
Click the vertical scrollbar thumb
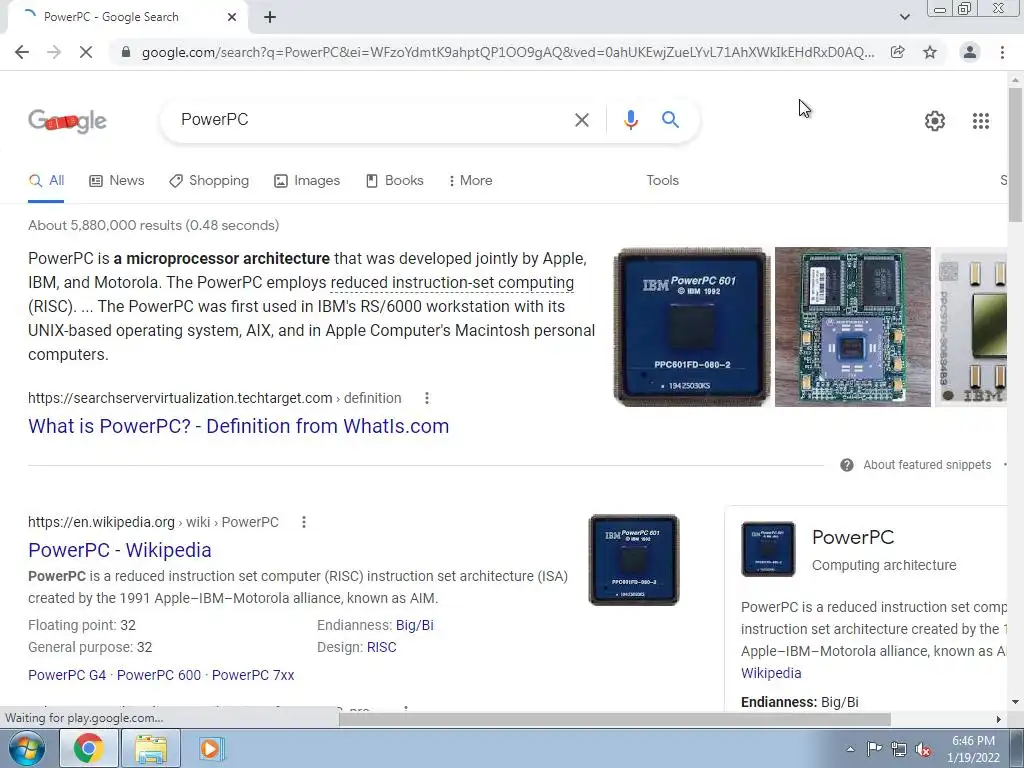click(x=1015, y=154)
